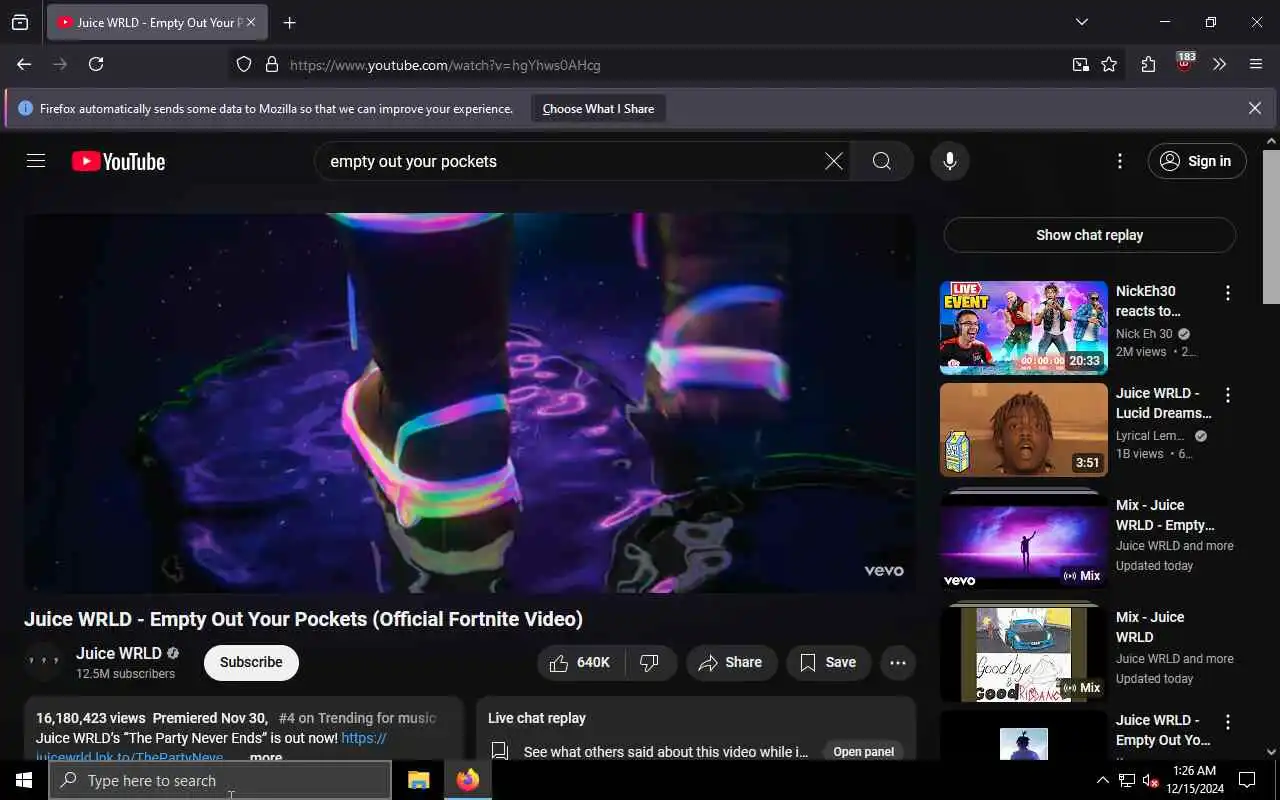The image size is (1280, 800).
Task: Open YouTube settings three-dot menu
Action: click(x=1120, y=161)
